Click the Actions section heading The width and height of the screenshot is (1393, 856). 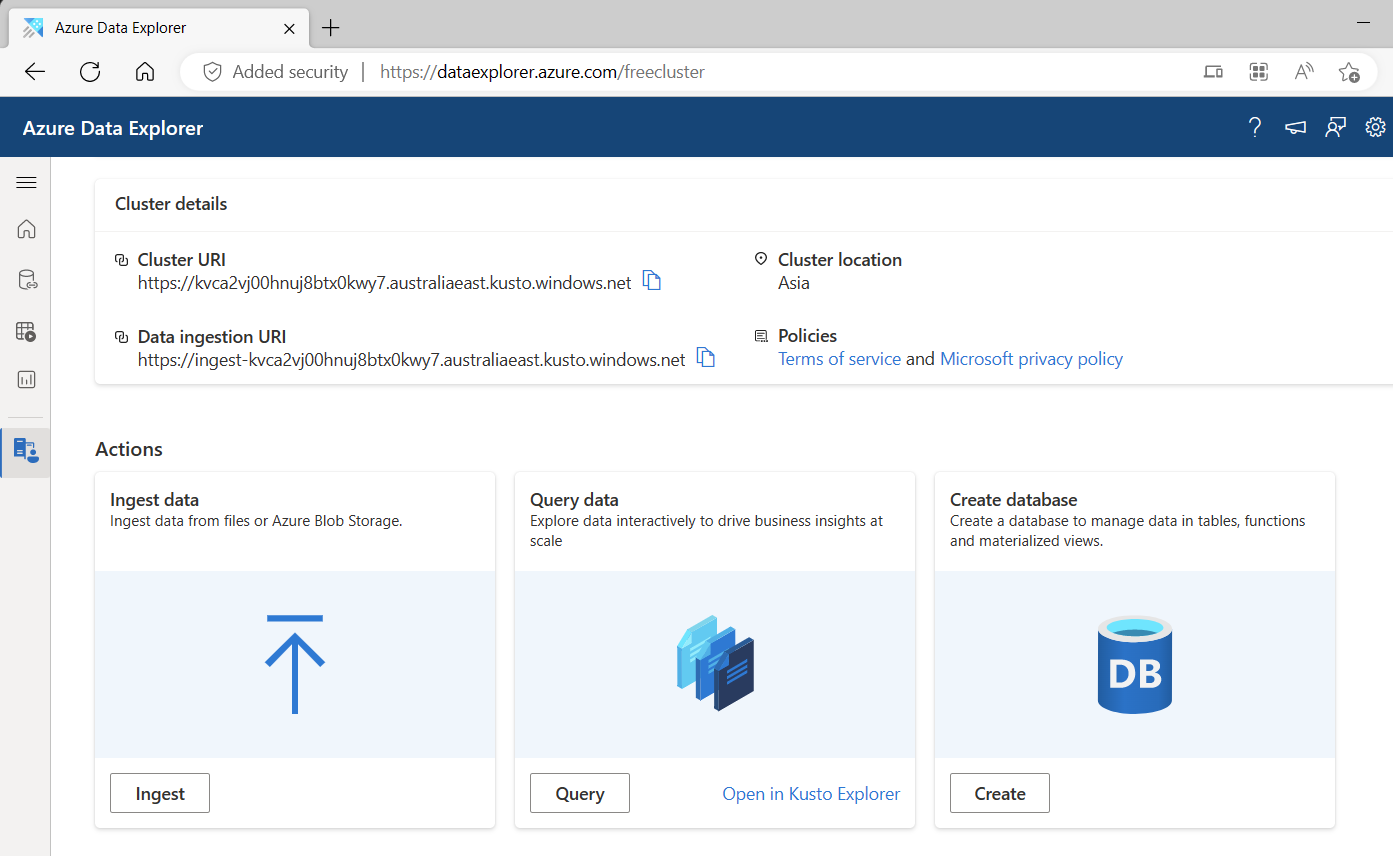(x=129, y=449)
